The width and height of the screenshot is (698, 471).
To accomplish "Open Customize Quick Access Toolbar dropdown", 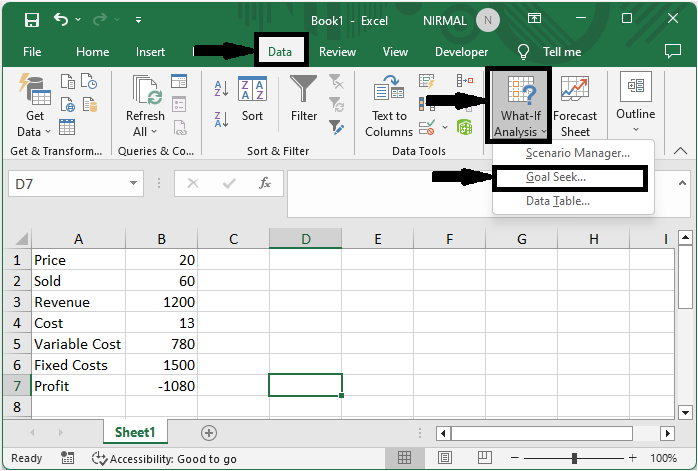I will [x=138, y=20].
